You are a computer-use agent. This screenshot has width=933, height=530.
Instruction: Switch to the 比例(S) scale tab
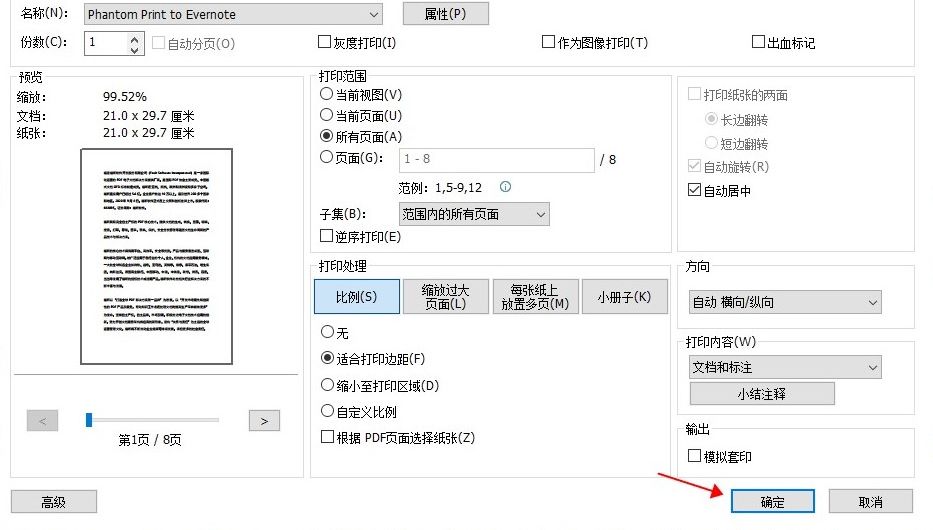click(357, 296)
